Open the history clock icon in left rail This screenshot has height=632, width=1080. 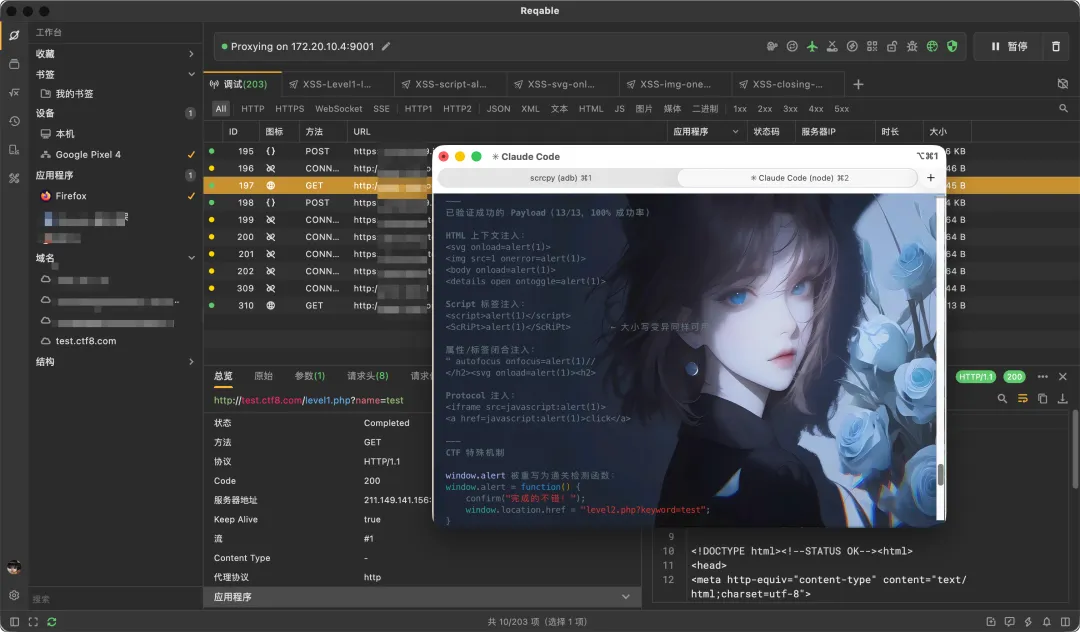[14, 121]
